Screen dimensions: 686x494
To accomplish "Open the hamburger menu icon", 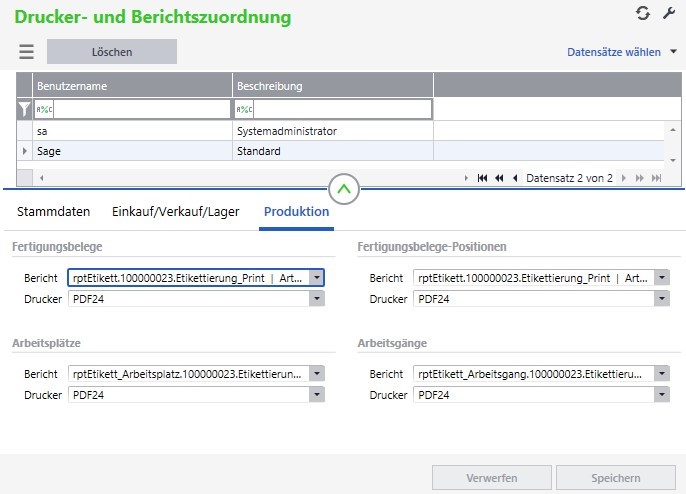I will [x=26, y=52].
